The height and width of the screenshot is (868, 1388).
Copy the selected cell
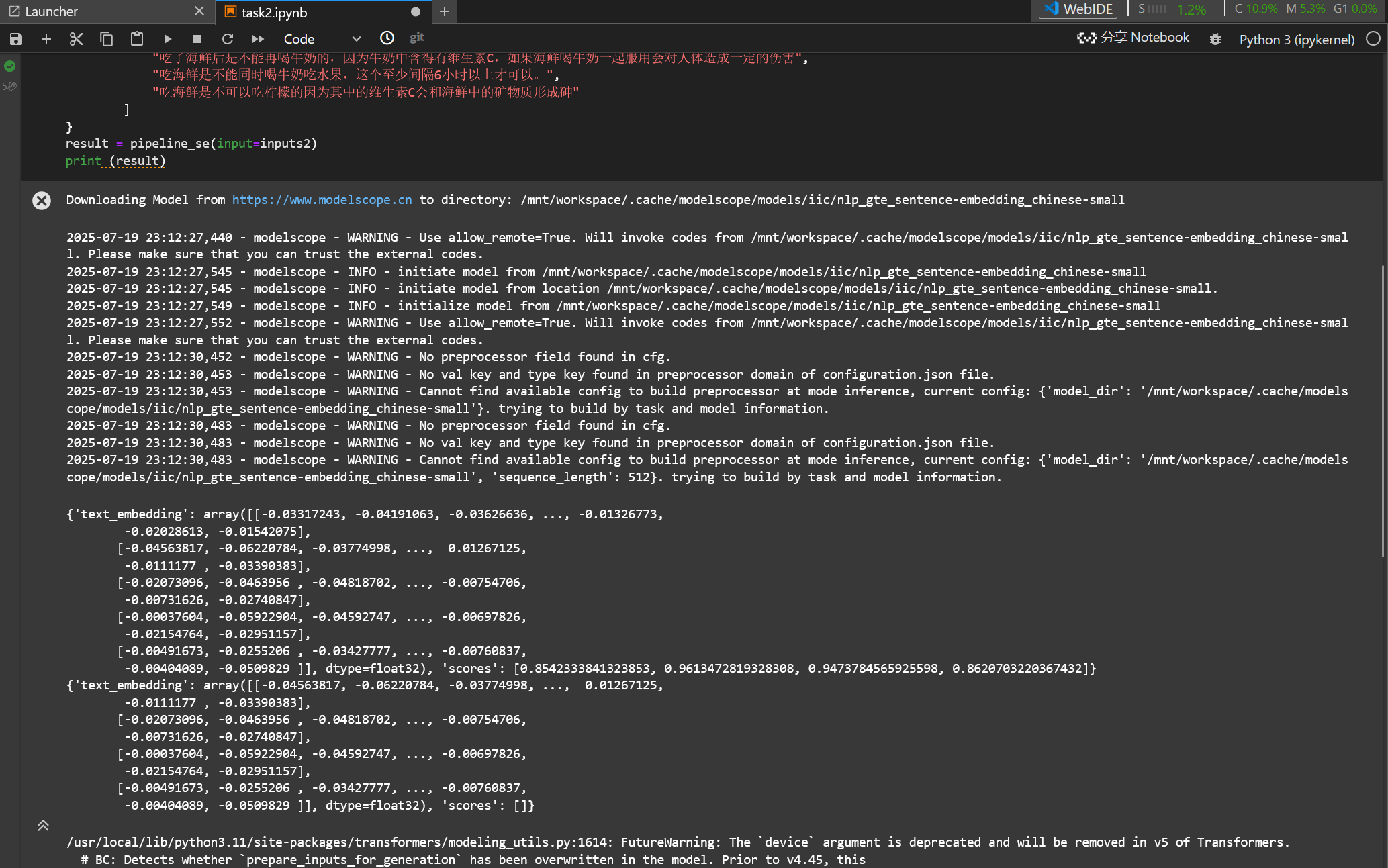coord(106,39)
